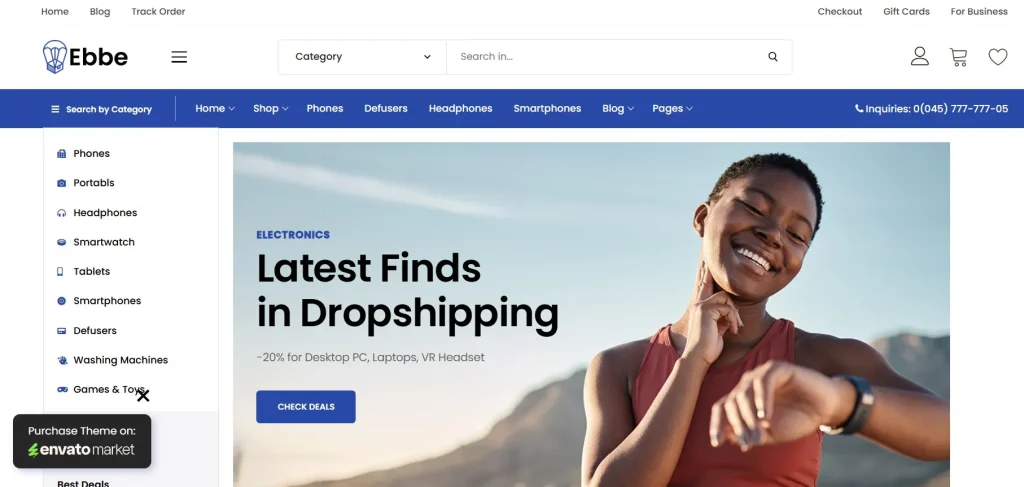Image resolution: width=1024 pixels, height=487 pixels.
Task: Expand the Shop menu dropdown
Action: (x=270, y=108)
